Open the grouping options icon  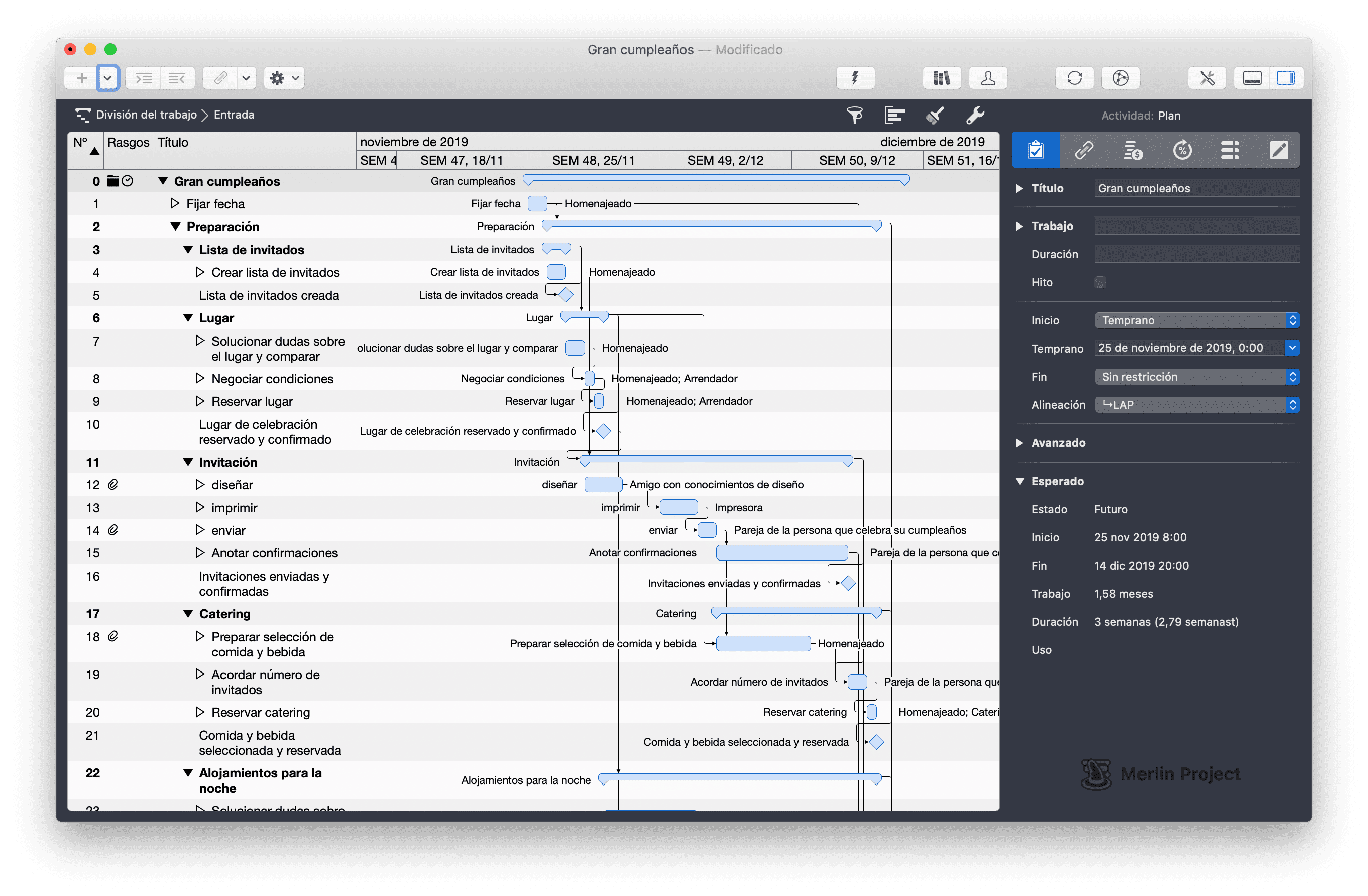tap(894, 115)
